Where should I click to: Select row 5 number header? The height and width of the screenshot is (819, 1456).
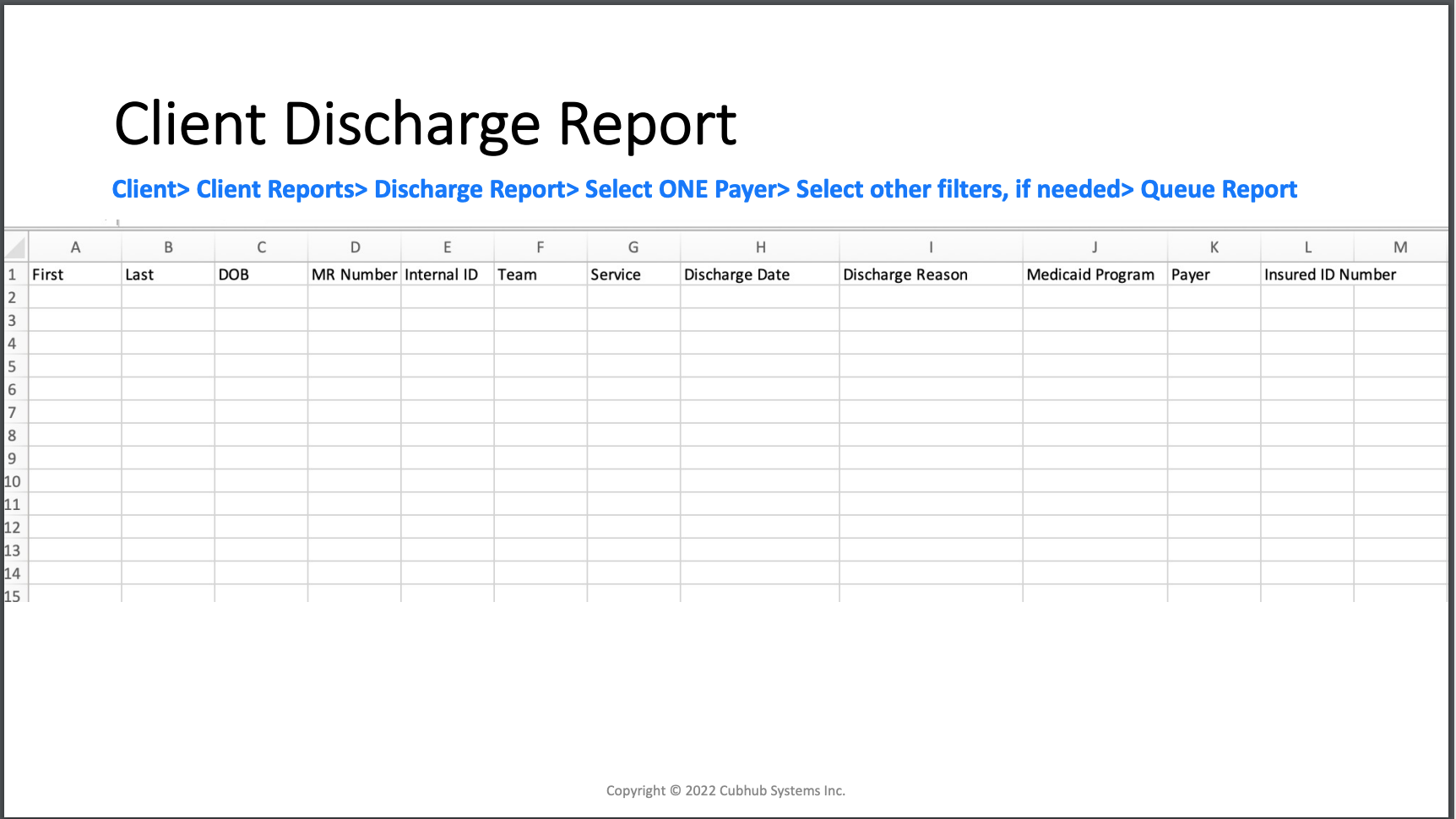coord(16,366)
